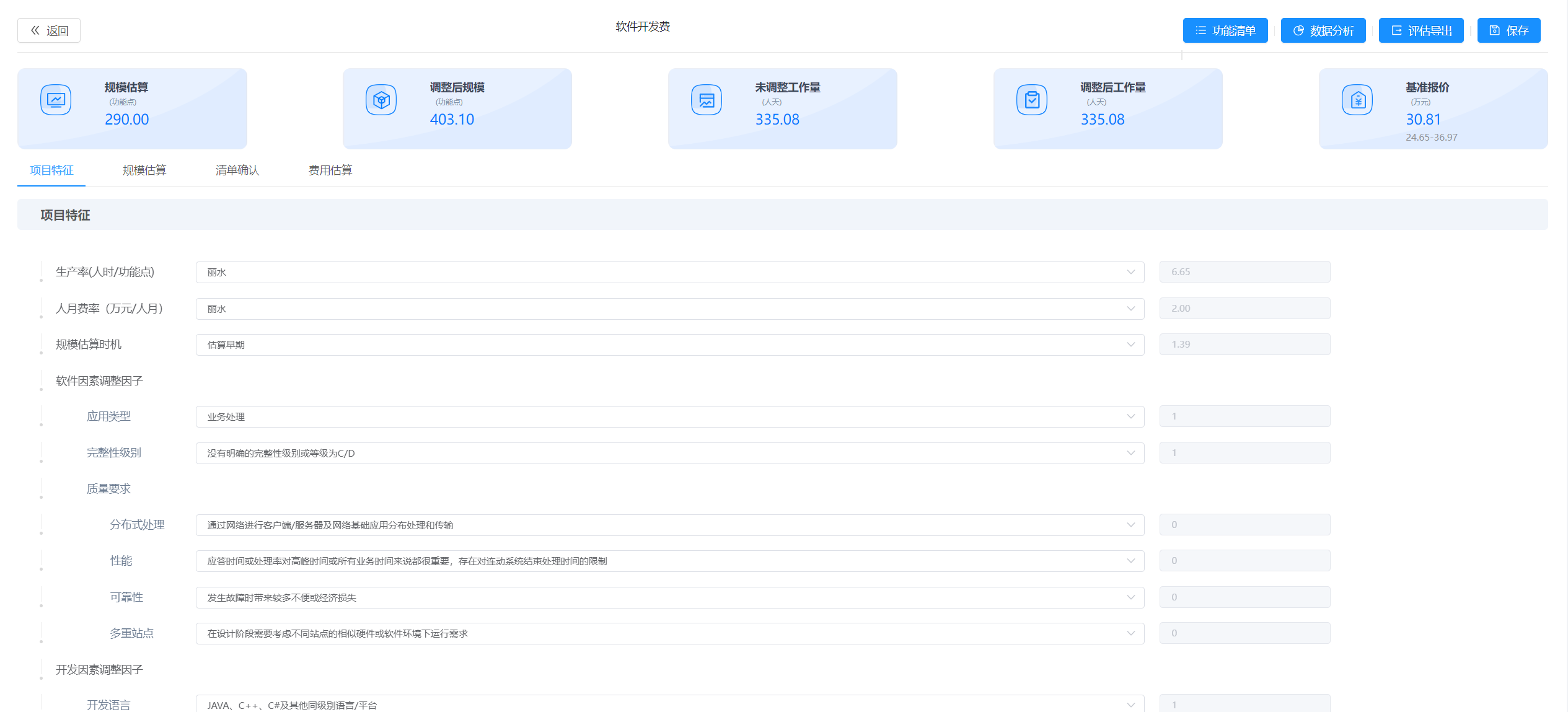Viewport: 1568px width, 712px height.
Task: Click the 完整性级别 factor value field
Action: (x=1245, y=453)
